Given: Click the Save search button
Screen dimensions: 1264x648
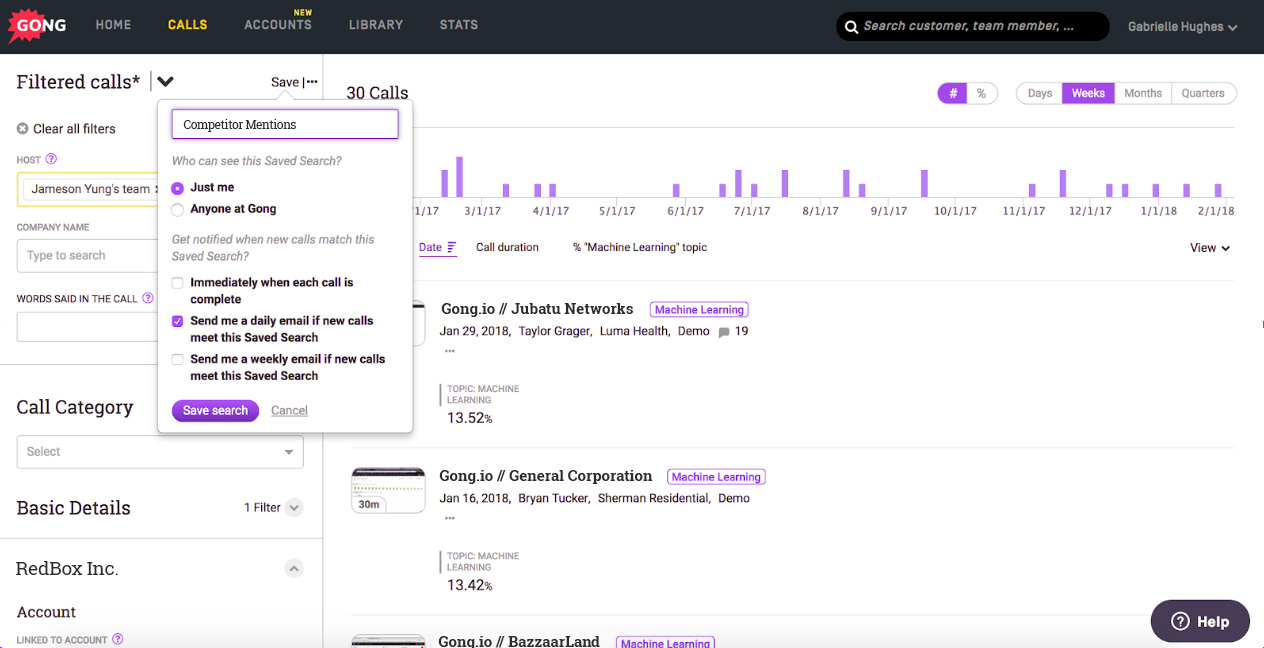Looking at the screenshot, I should click(214, 410).
